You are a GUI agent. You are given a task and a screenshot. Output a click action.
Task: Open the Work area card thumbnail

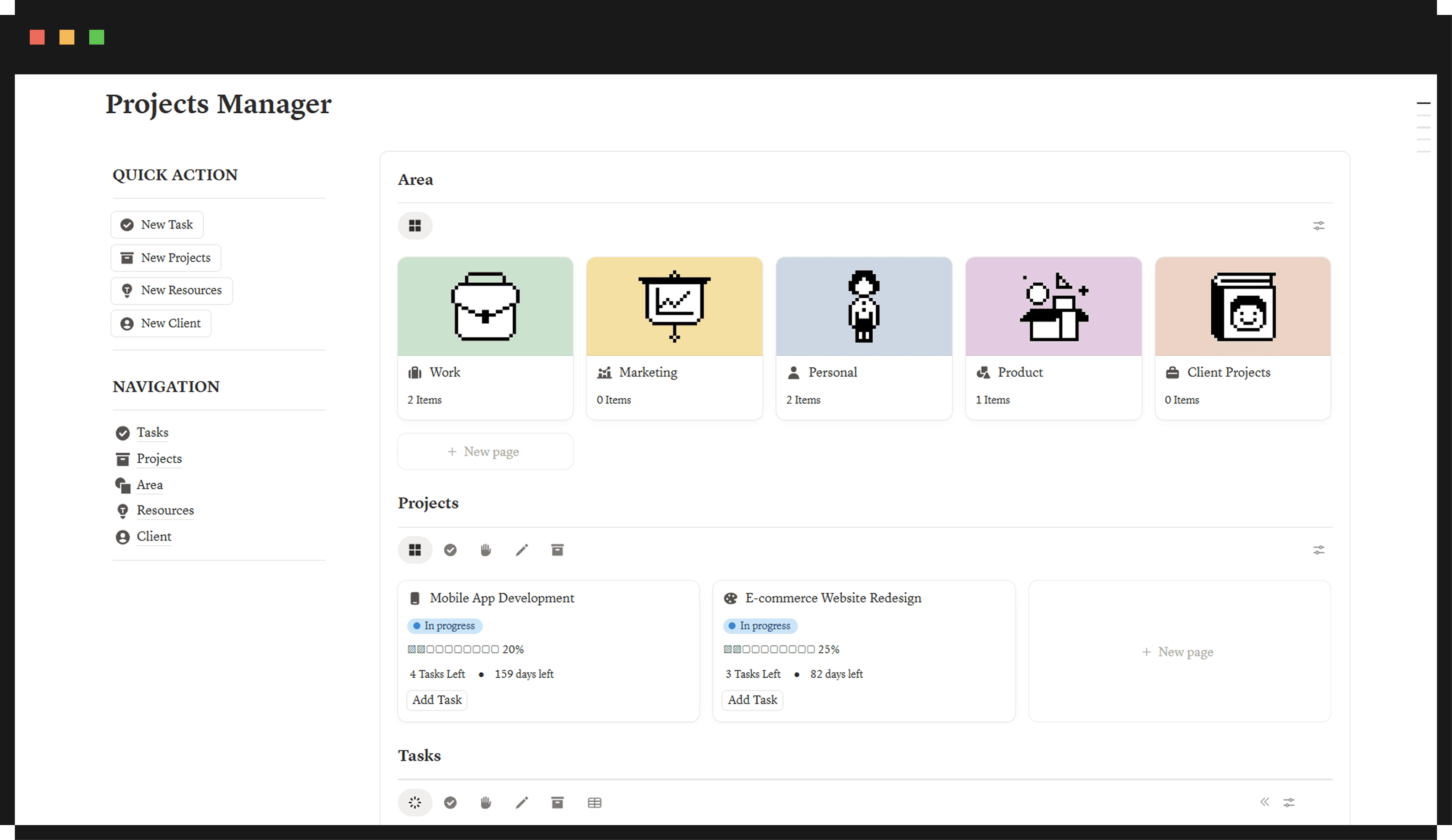click(485, 306)
